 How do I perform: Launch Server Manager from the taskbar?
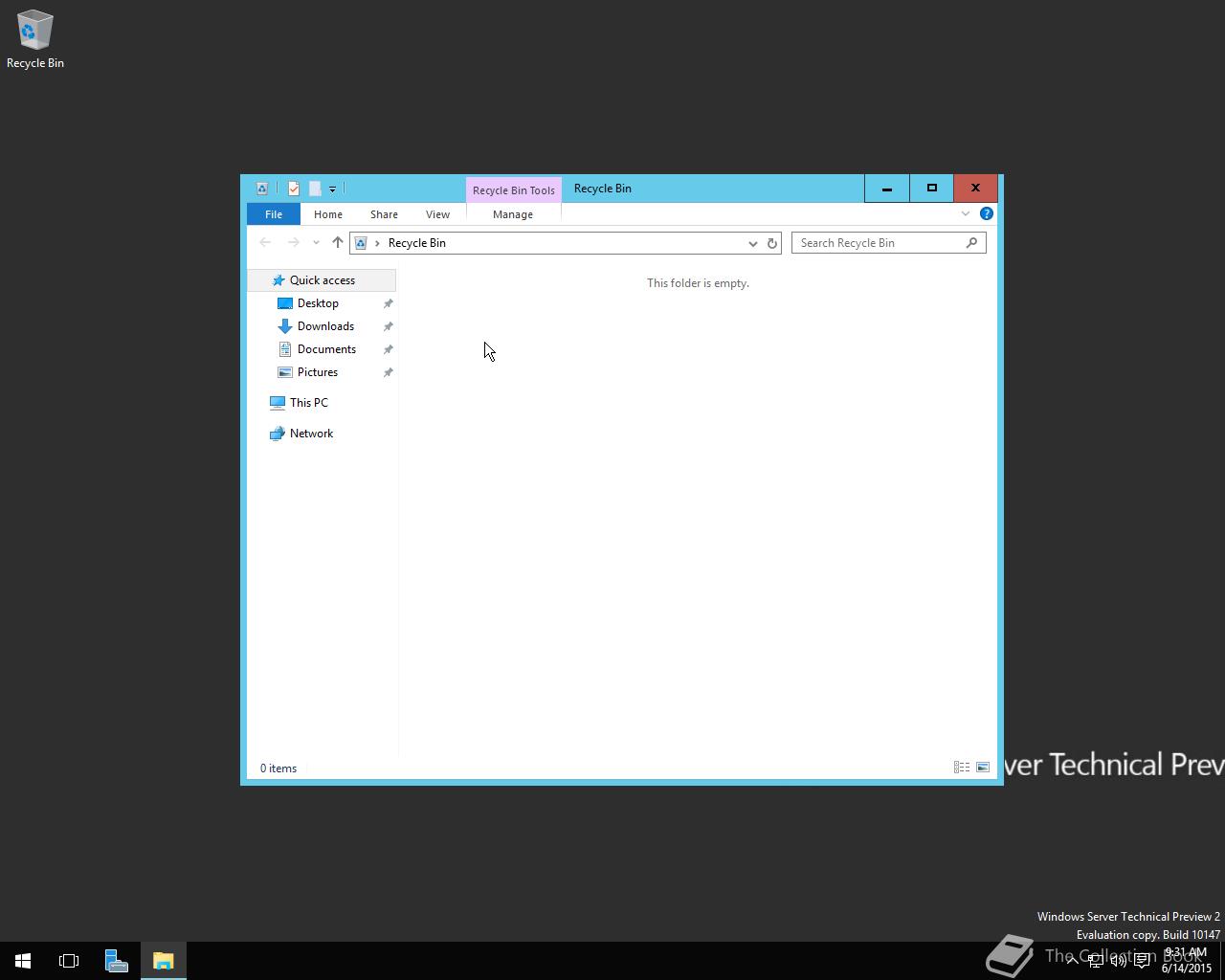(x=116, y=961)
